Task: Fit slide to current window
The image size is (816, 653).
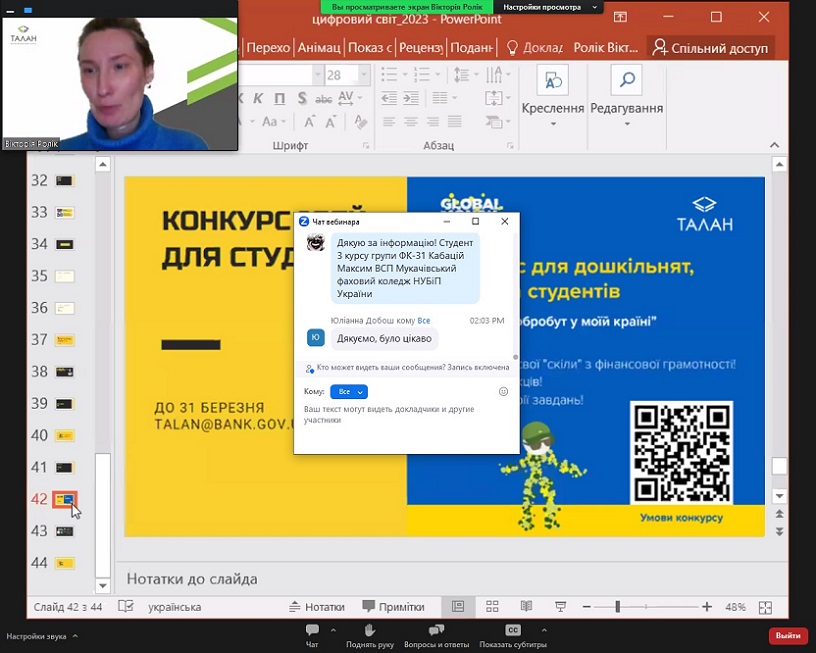Action: (x=766, y=607)
